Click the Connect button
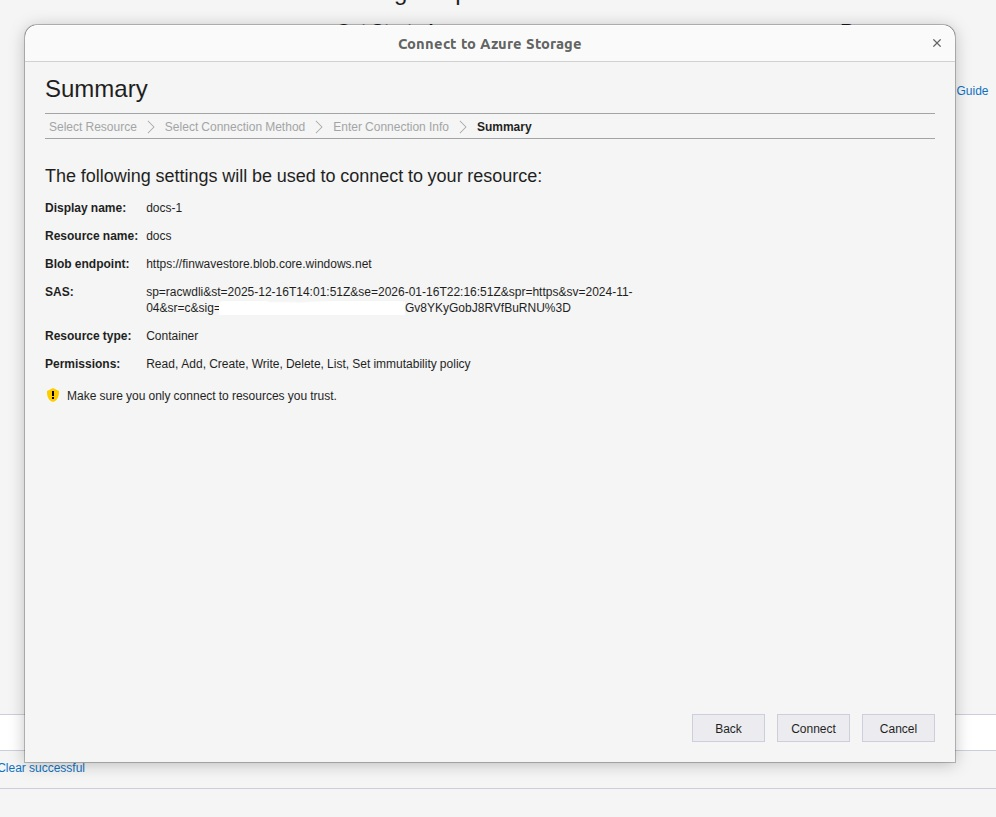 click(x=813, y=728)
